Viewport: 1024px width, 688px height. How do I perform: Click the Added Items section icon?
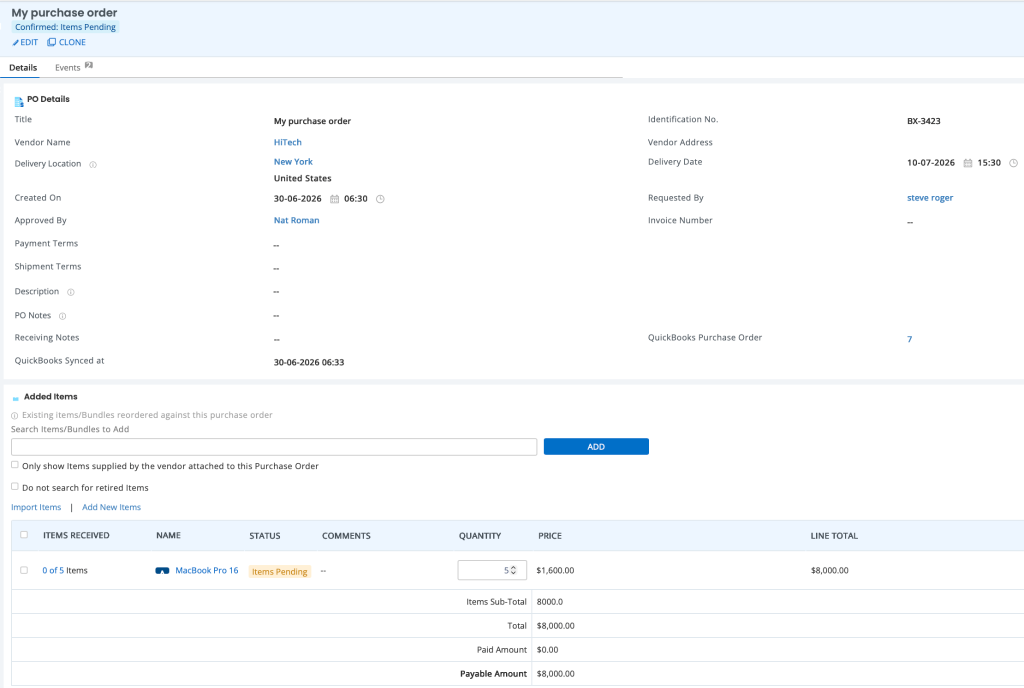pos(16,398)
